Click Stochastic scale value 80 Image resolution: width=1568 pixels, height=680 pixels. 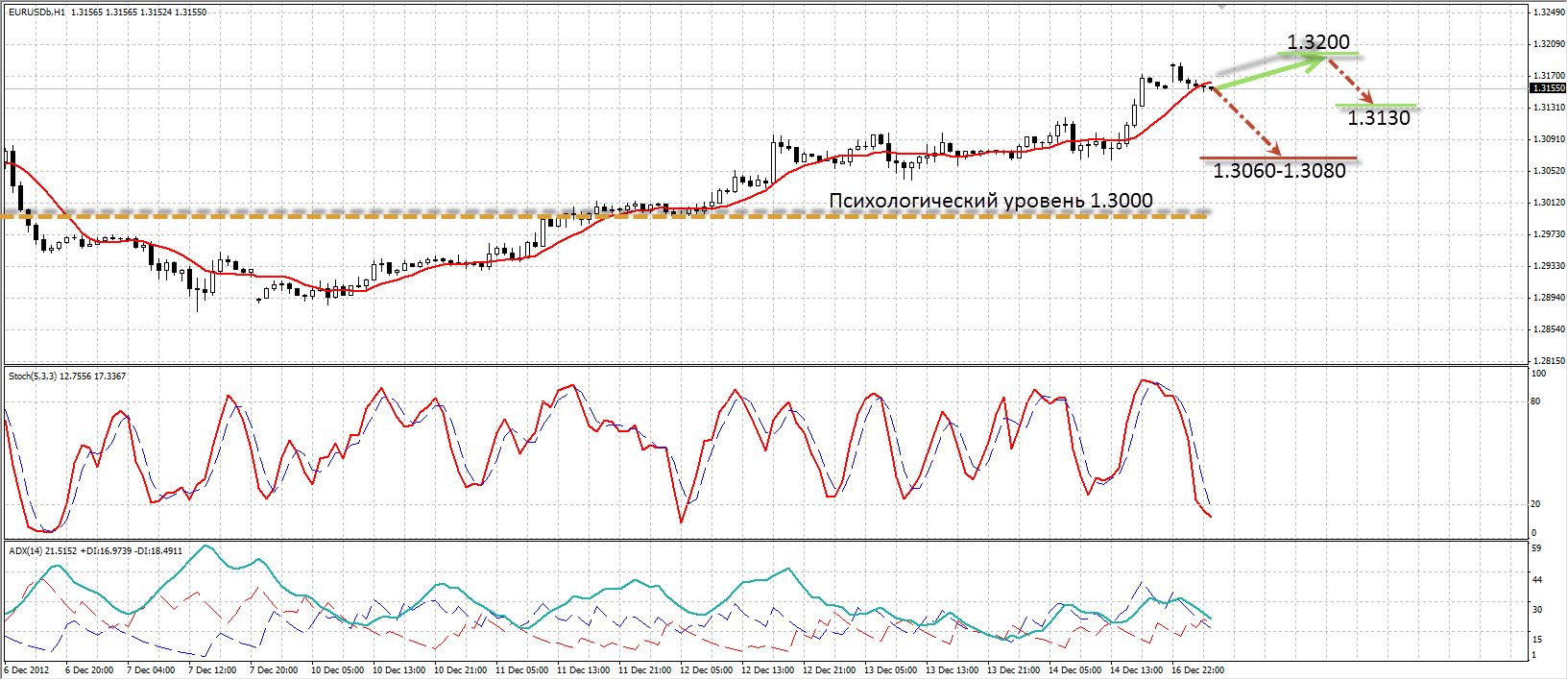point(1535,401)
